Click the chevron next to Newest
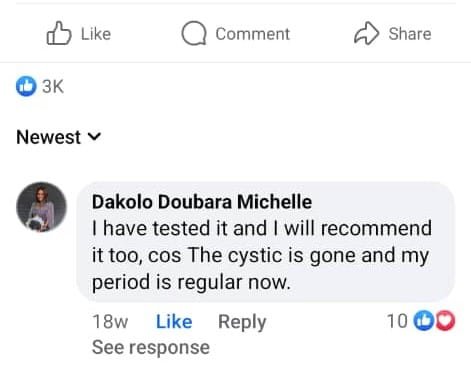The height and width of the screenshot is (372, 471). [x=94, y=137]
